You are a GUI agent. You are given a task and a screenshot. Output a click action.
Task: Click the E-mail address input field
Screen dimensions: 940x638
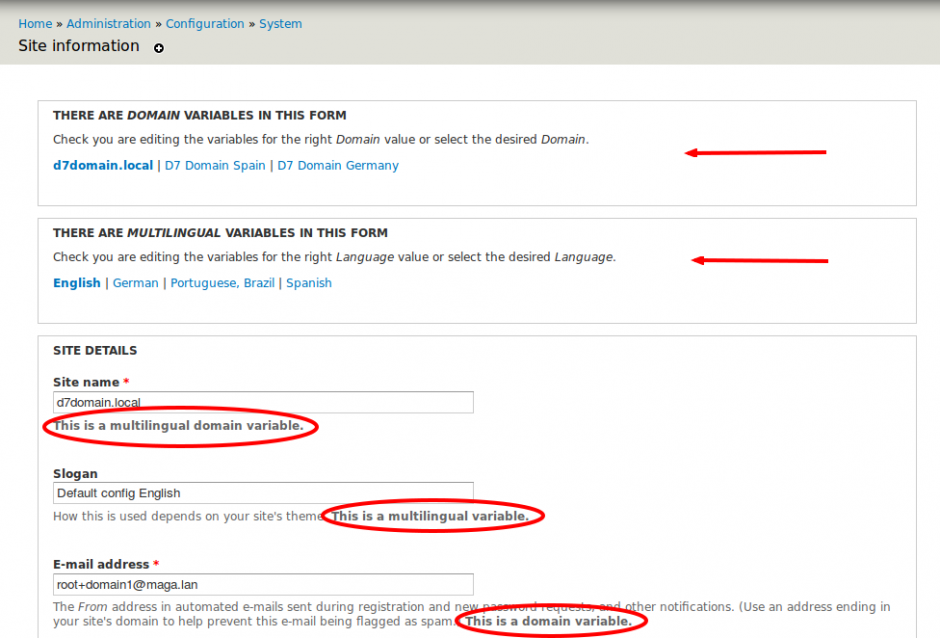point(263,584)
